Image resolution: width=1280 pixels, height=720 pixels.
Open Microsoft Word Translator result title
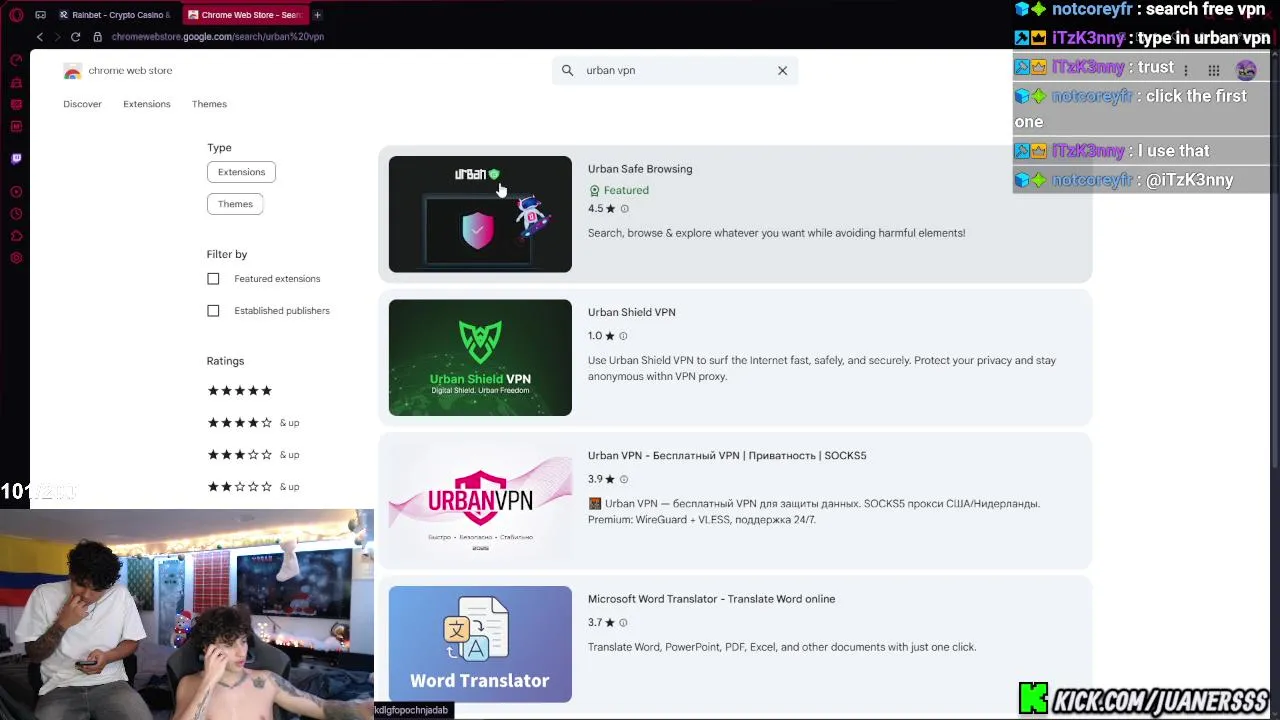[x=711, y=599]
